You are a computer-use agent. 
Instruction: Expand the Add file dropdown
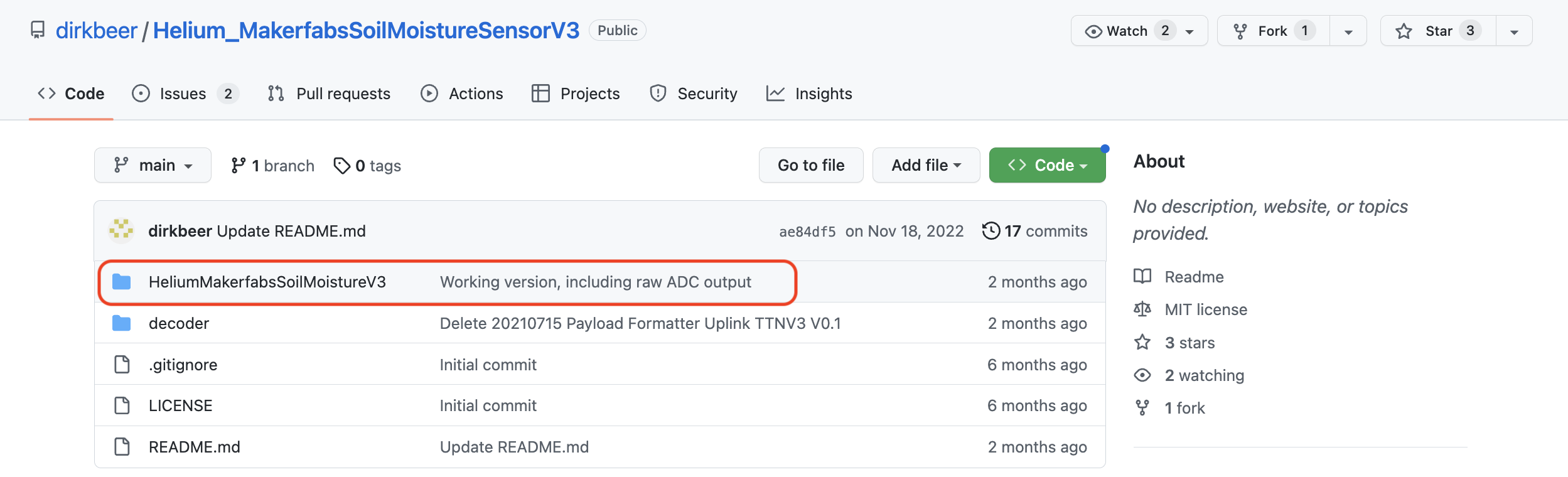[926, 166]
